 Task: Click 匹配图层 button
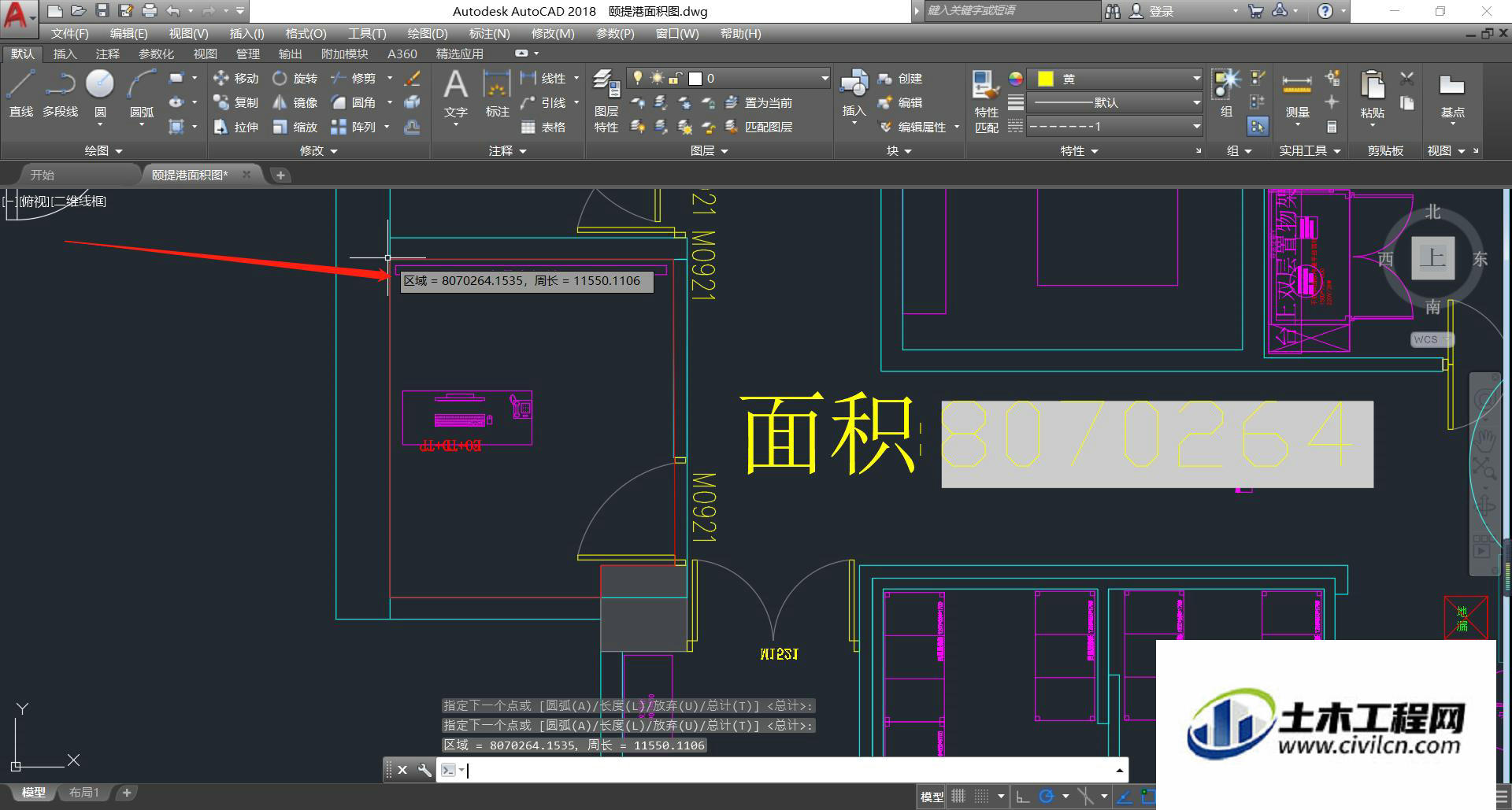pyautogui.click(x=759, y=127)
